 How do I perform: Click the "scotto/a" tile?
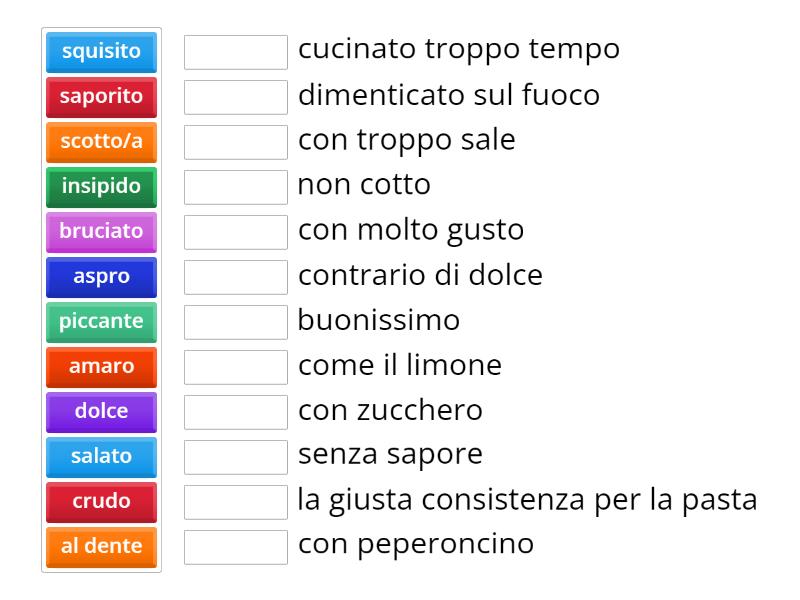point(100,142)
